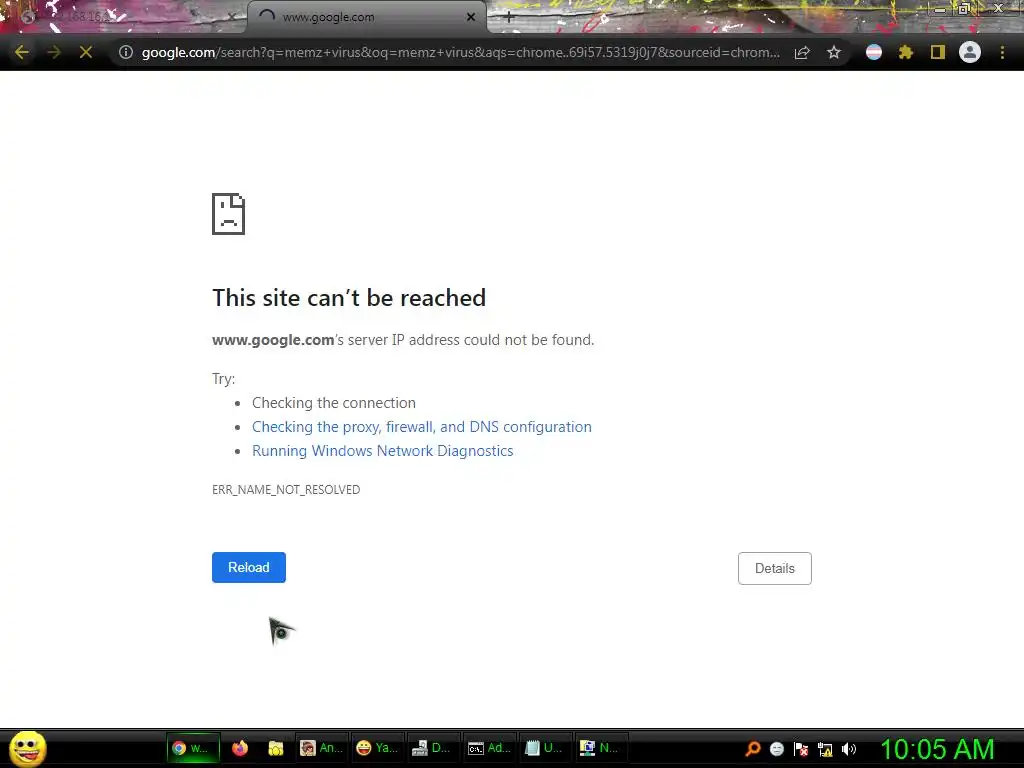The image size is (1024, 768).
Task: Open Checking the proxy, firewall, and DNS link
Action: pyautogui.click(x=422, y=427)
